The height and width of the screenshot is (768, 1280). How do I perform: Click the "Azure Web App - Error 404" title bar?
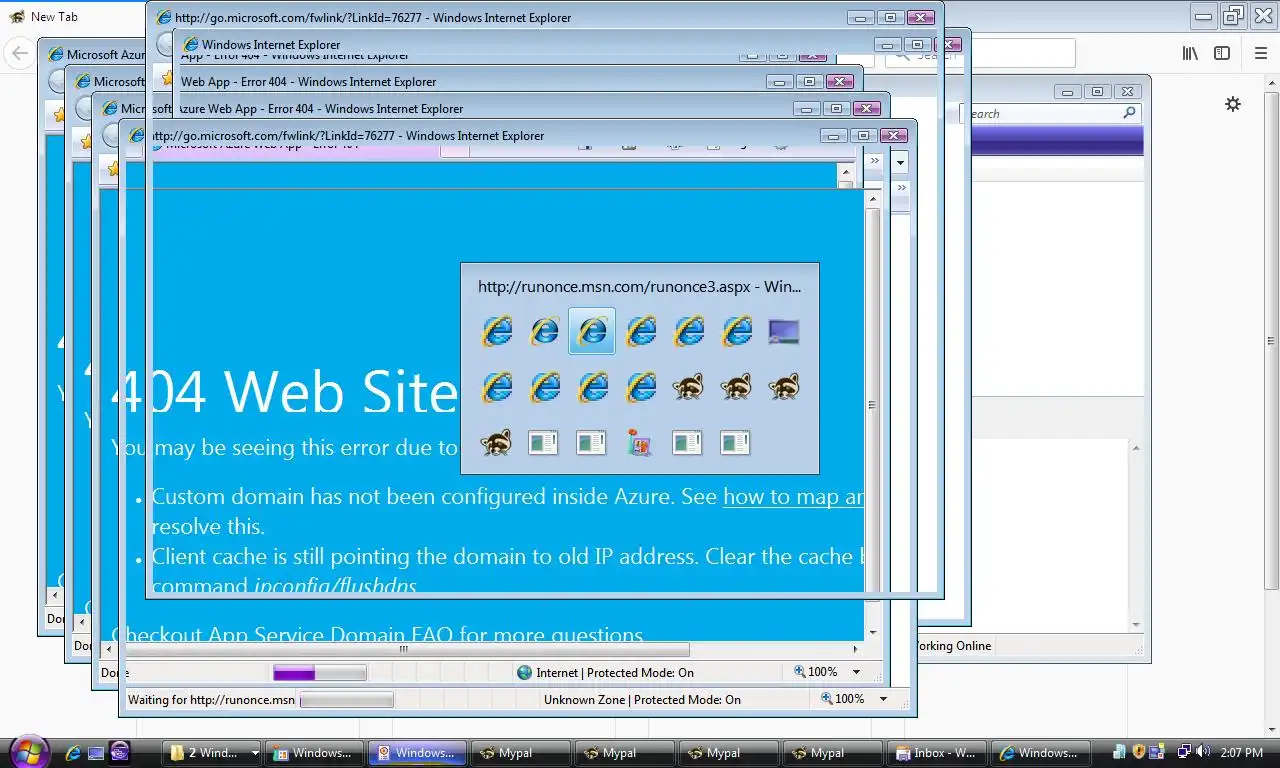(x=319, y=109)
